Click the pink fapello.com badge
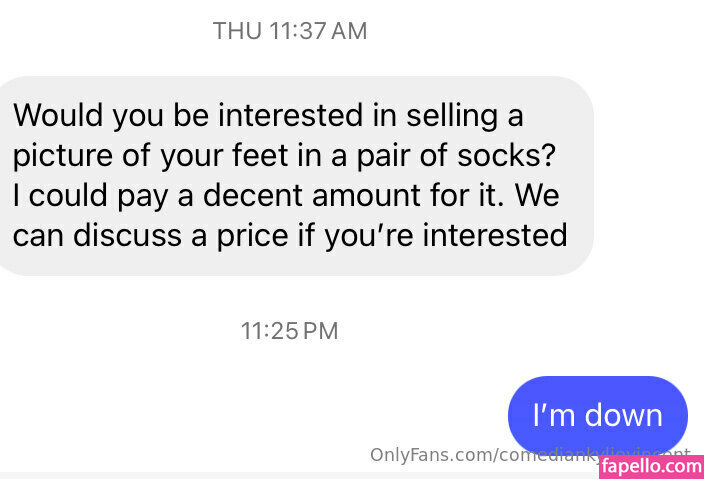The image size is (704, 479). click(x=651, y=465)
